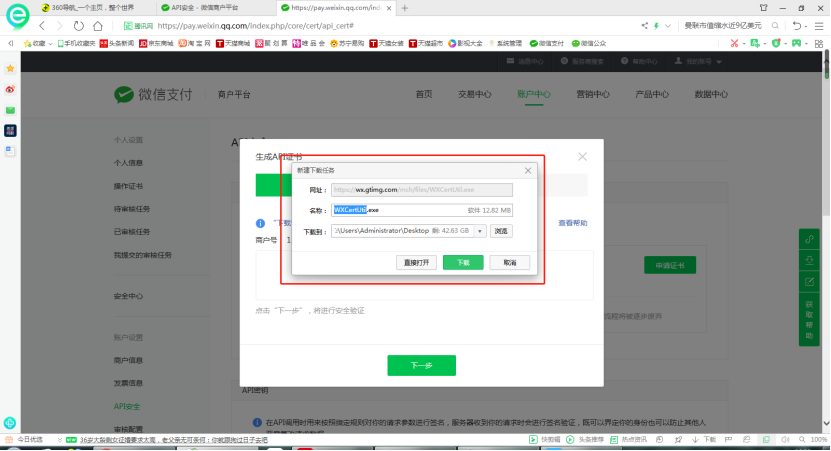Click the 取消 button in download dialog

click(510, 262)
